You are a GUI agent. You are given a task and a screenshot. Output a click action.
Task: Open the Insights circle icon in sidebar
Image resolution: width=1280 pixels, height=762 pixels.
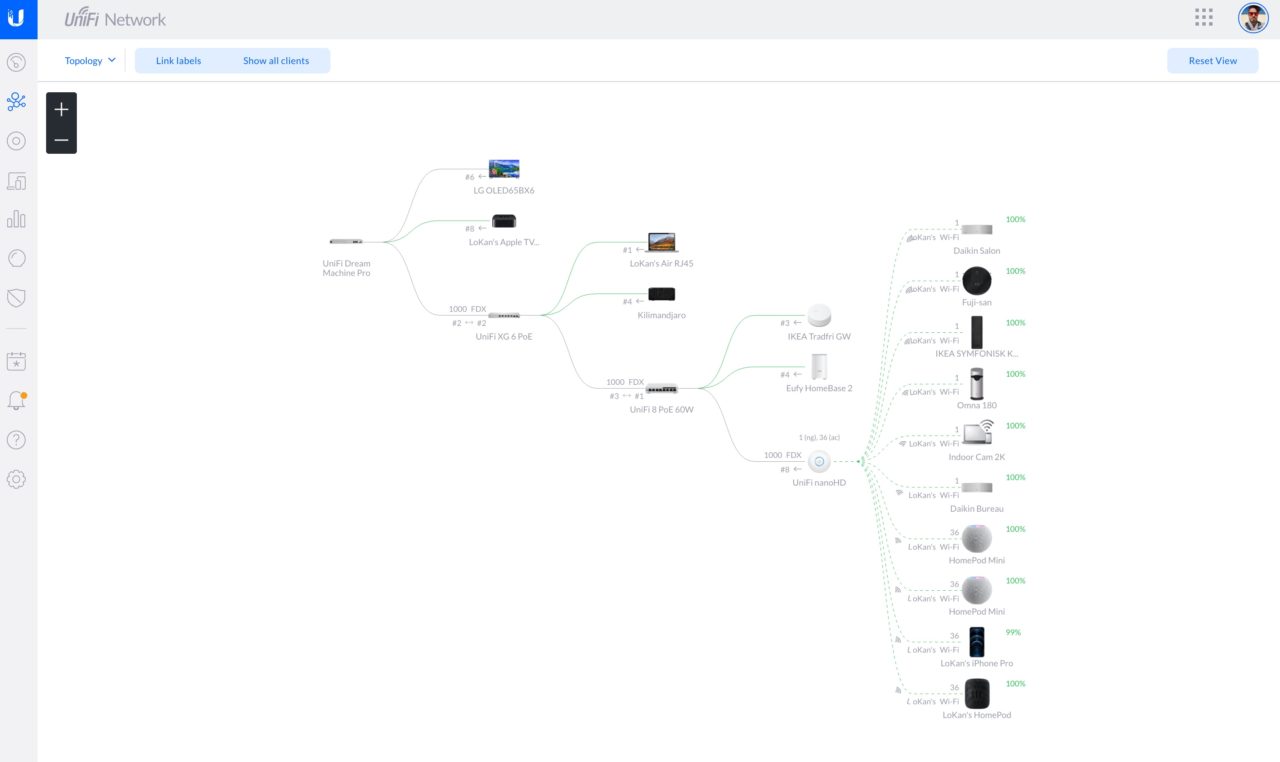[x=16, y=258]
